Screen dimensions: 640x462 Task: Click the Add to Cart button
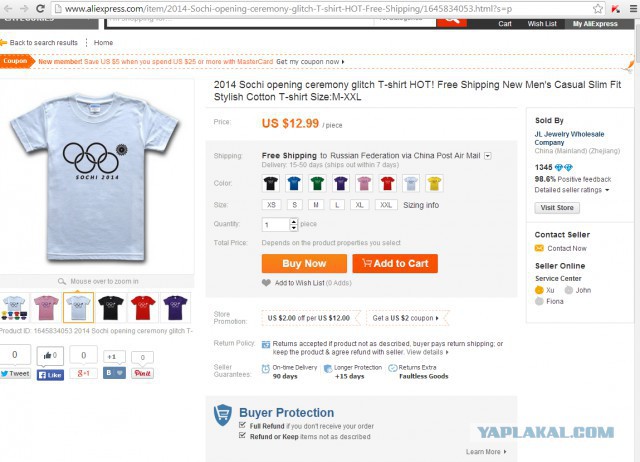click(x=394, y=263)
